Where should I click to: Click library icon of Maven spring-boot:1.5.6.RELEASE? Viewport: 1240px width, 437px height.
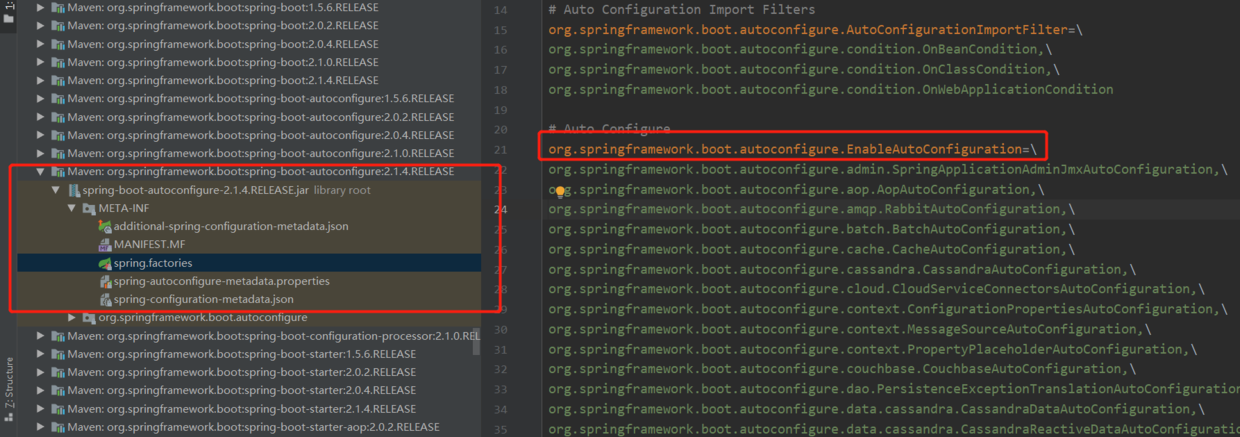[x=58, y=8]
